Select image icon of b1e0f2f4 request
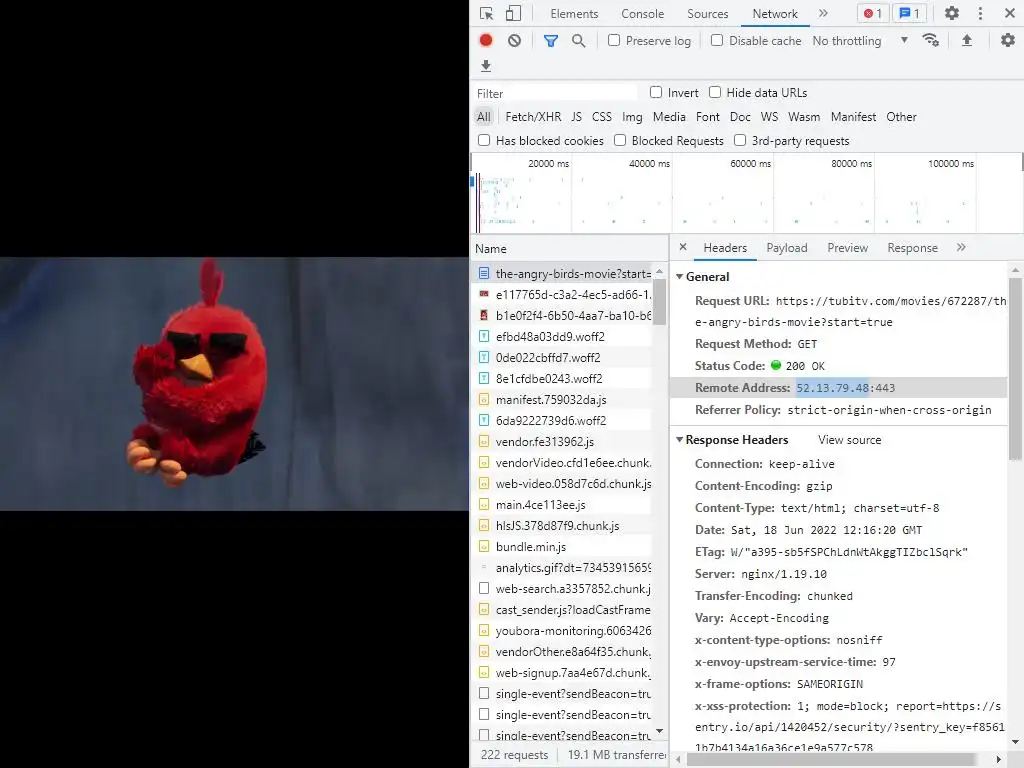The image size is (1024, 768). click(x=484, y=315)
